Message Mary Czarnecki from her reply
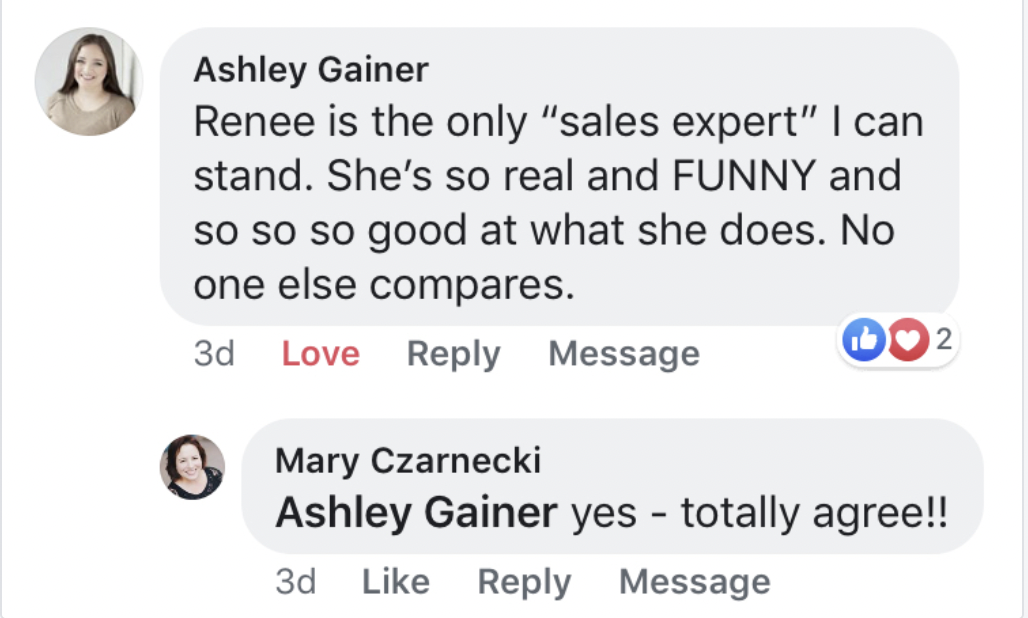Screen dimensions: 1028x618 coord(695,582)
